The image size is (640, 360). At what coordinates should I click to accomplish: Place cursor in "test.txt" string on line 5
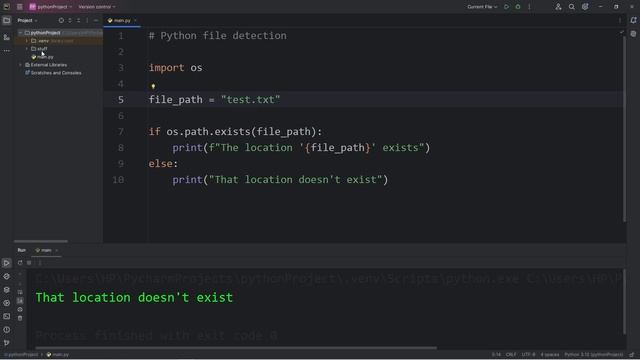251,100
